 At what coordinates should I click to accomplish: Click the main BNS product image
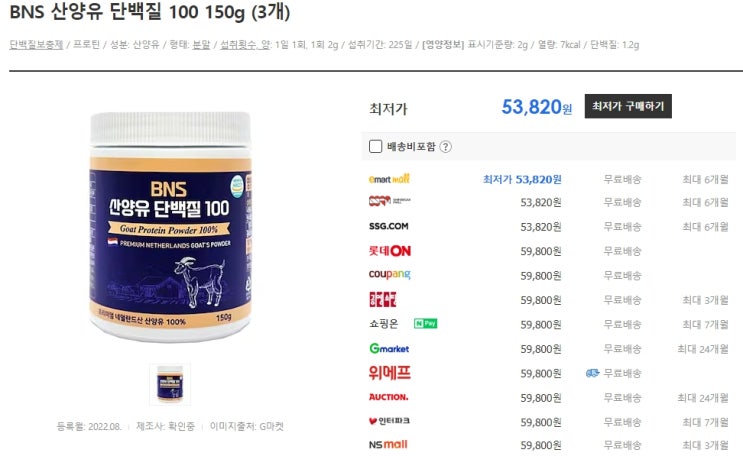click(170, 227)
